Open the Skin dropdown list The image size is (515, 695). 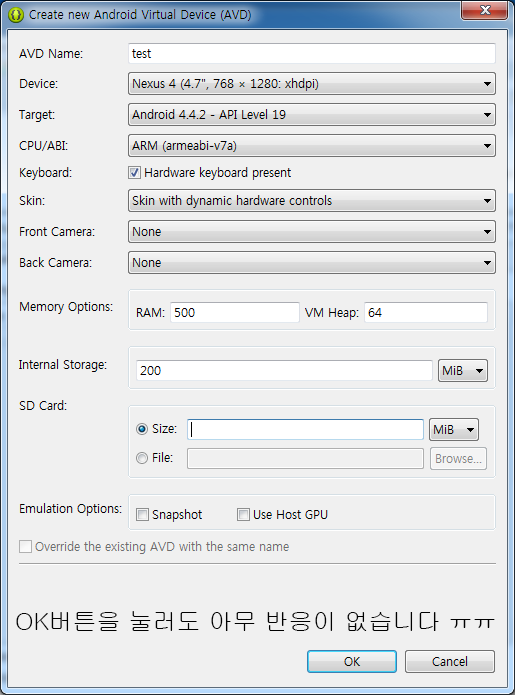tap(312, 201)
